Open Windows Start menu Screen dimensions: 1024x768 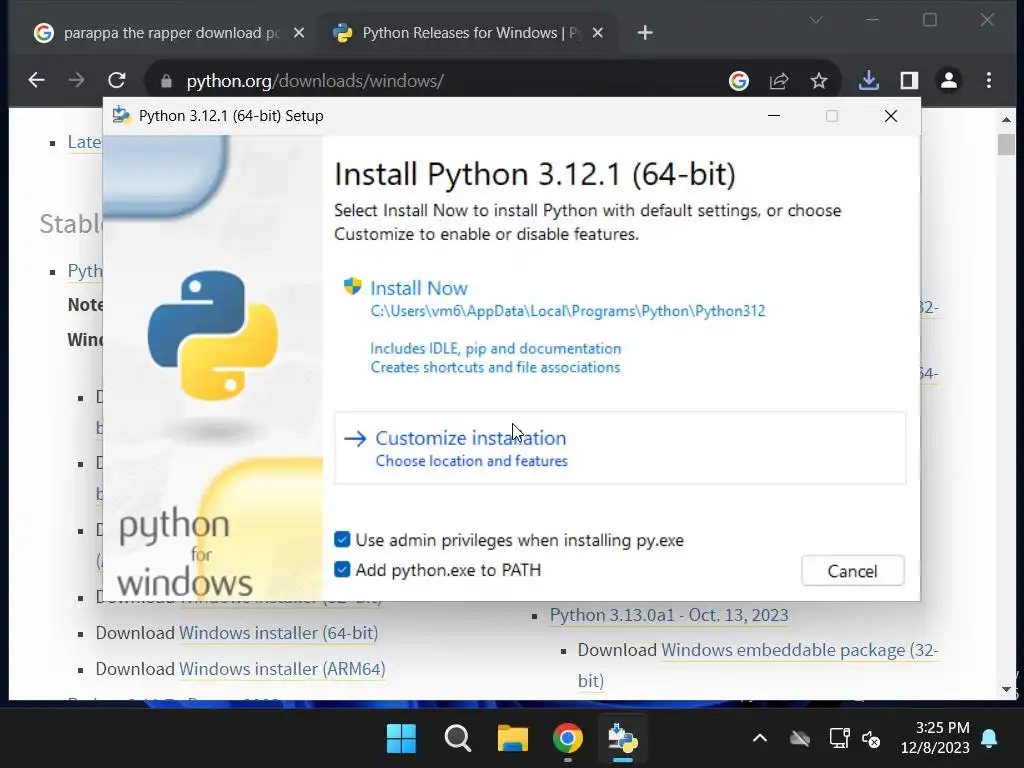401,739
